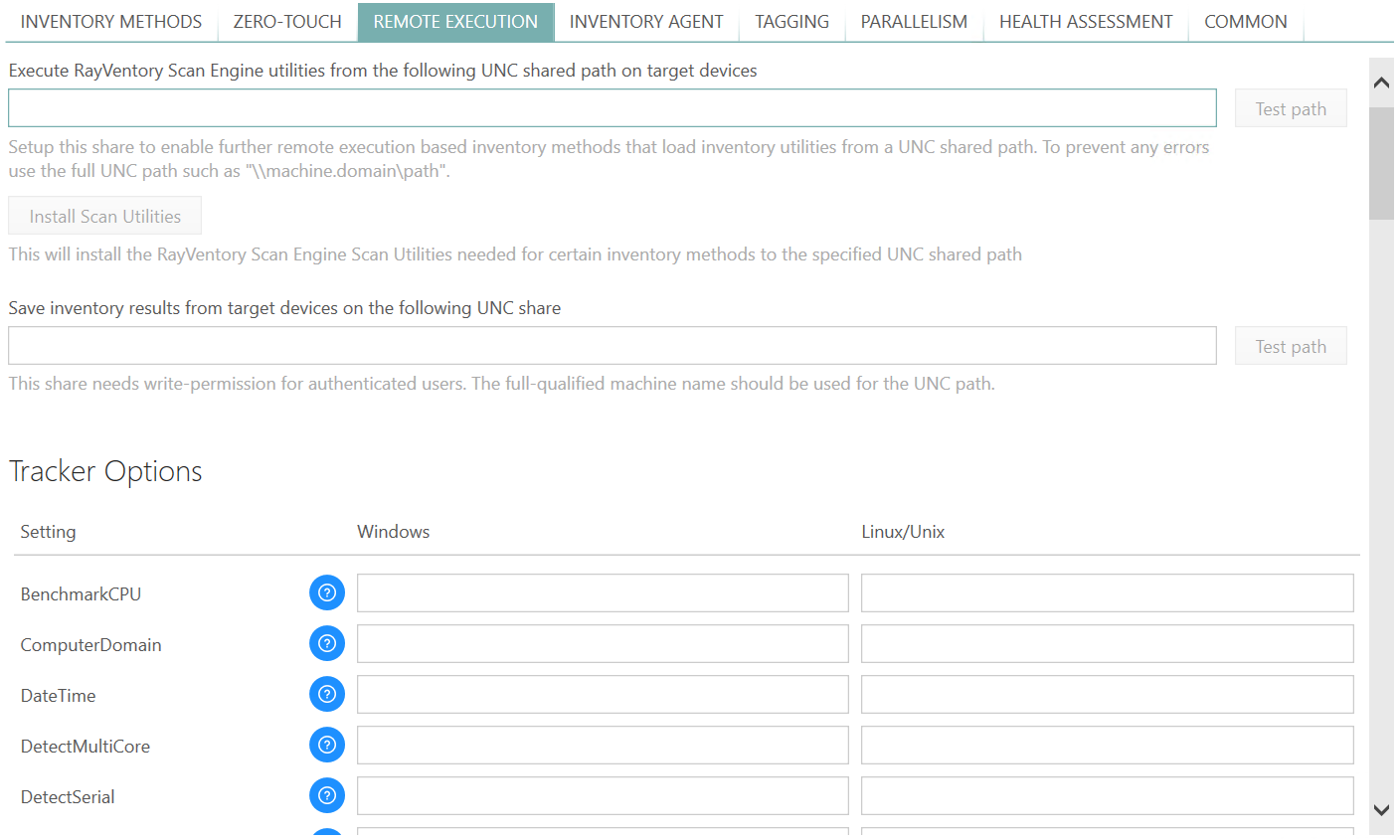Open the HEALTH ASSESSMENT tab
The image size is (1400, 840).
1086,21
